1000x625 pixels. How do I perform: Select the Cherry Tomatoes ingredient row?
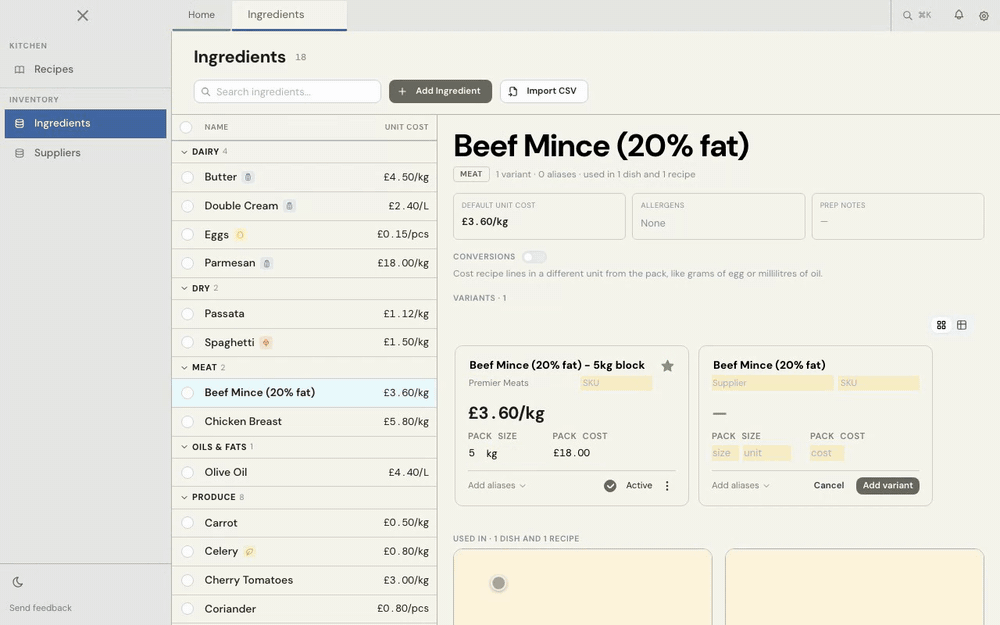click(304, 580)
